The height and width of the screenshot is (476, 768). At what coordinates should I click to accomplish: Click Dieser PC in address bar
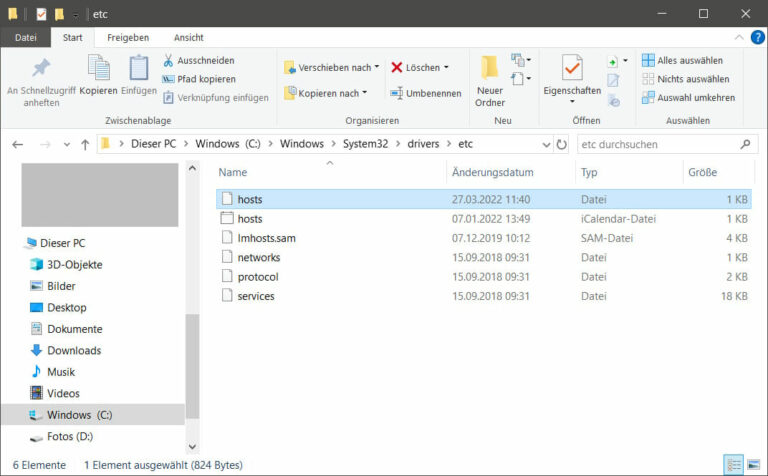coord(153,144)
